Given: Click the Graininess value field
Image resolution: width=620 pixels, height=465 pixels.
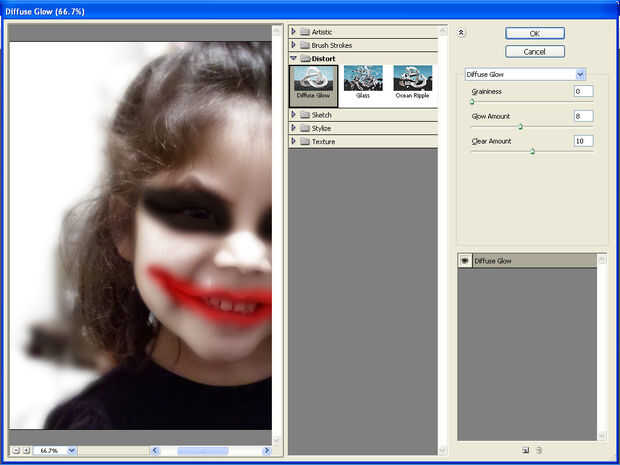Looking at the screenshot, I should [583, 91].
